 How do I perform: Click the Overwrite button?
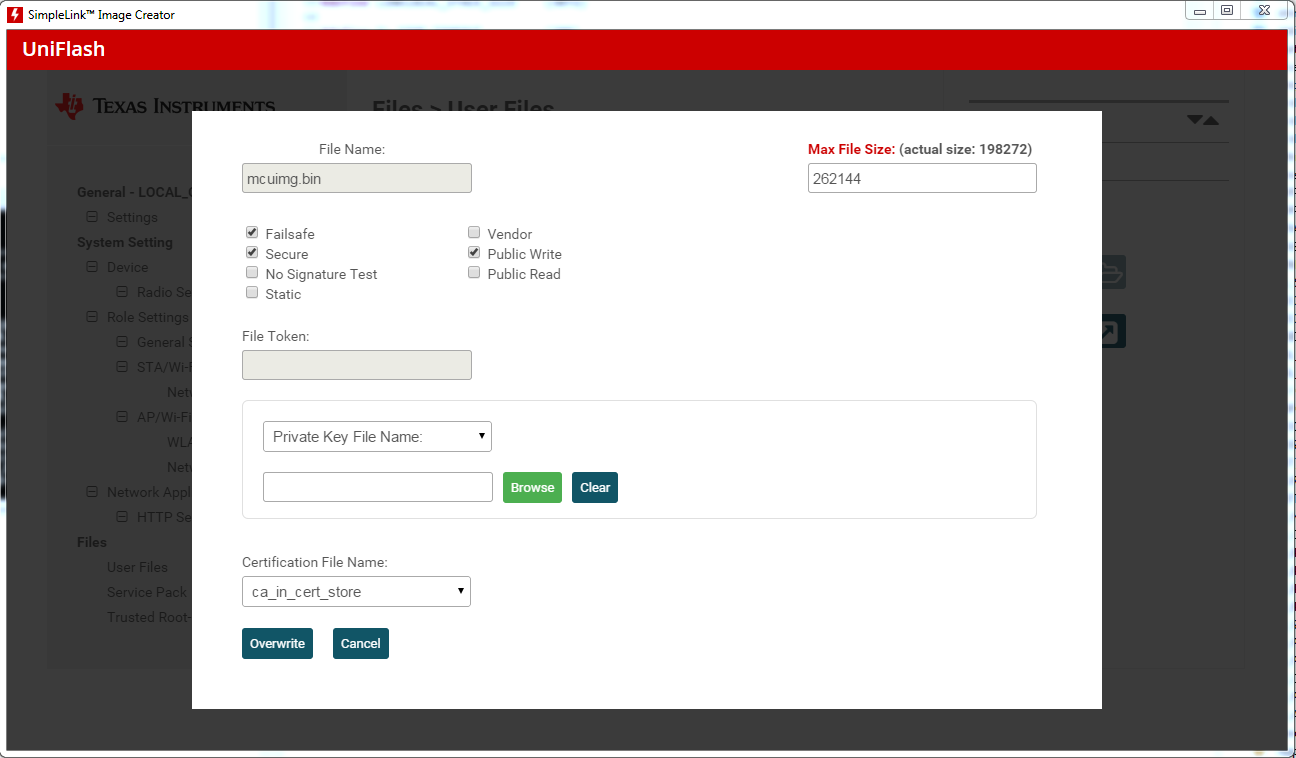click(x=277, y=644)
